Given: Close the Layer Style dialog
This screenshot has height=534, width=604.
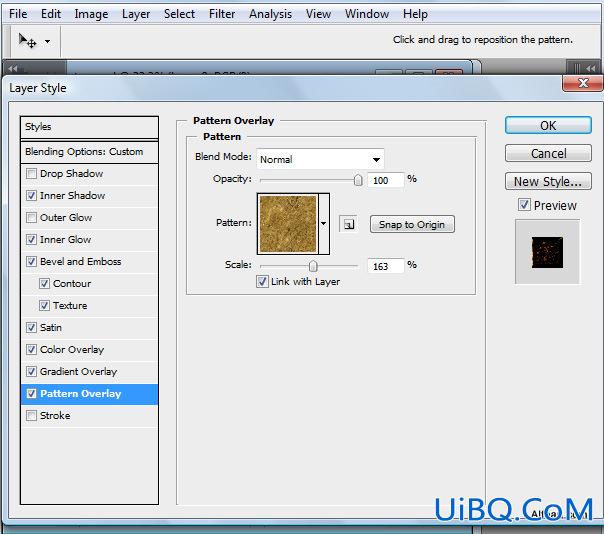Looking at the screenshot, I should (583, 83).
